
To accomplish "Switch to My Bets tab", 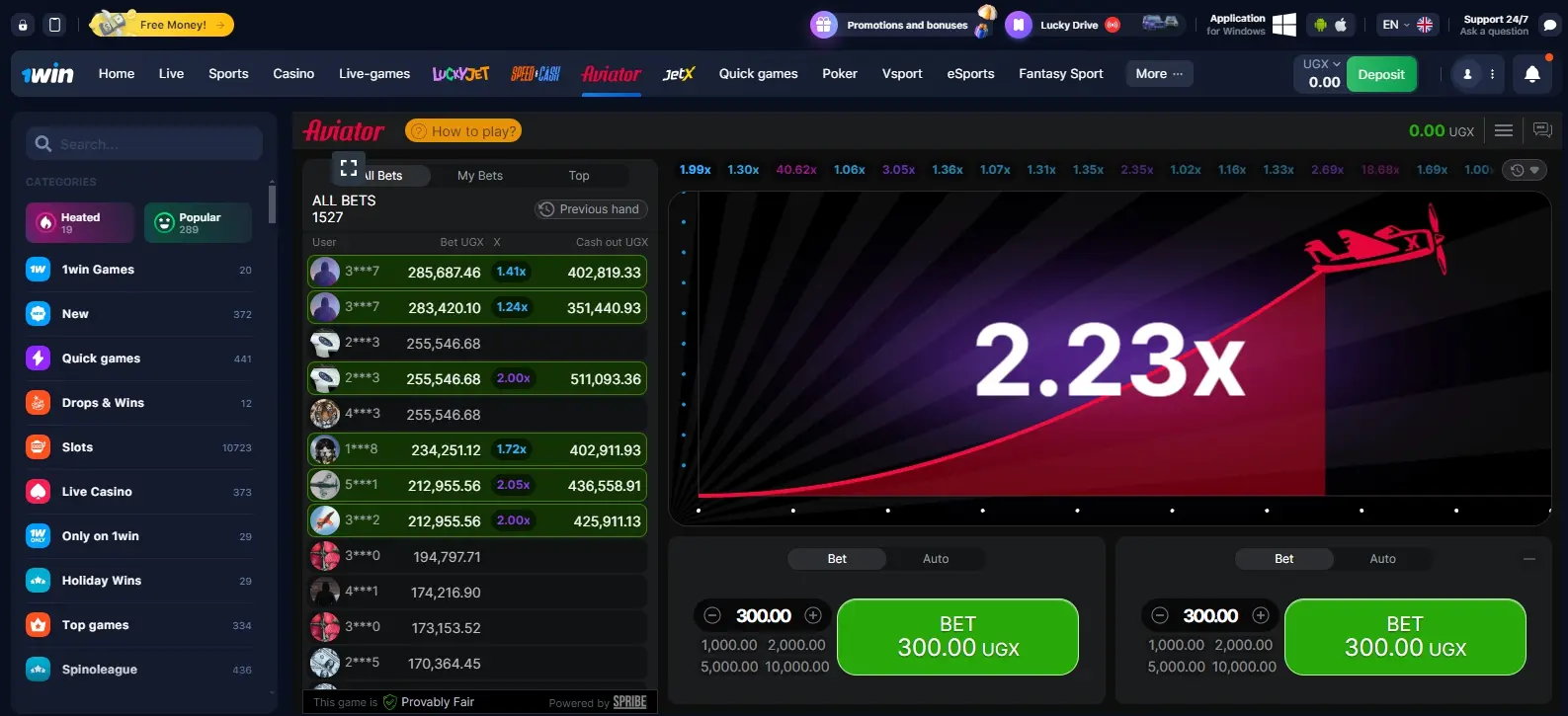I will [x=480, y=176].
